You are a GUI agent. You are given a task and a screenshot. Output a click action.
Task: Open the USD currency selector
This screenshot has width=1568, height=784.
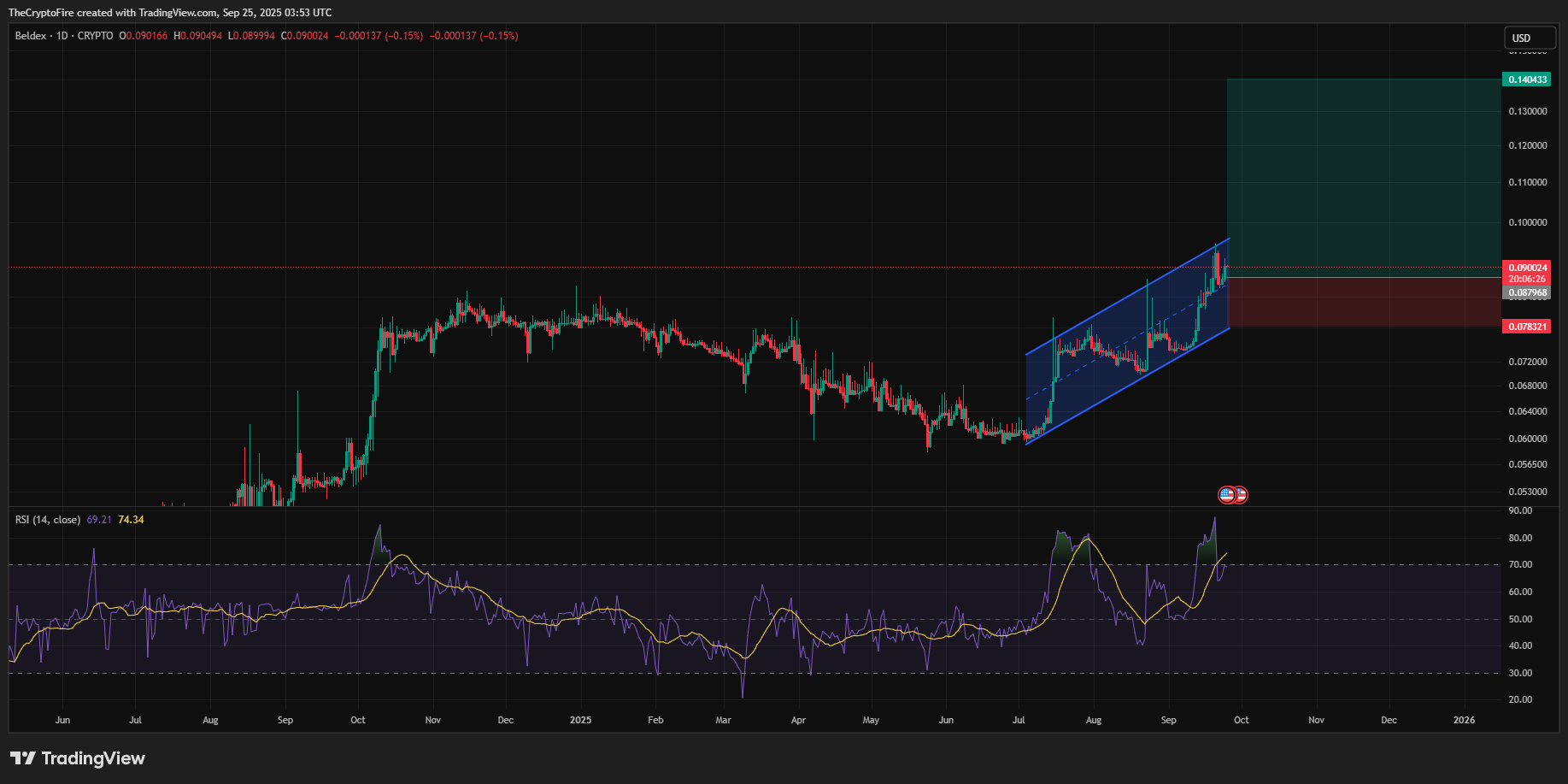[x=1529, y=38]
